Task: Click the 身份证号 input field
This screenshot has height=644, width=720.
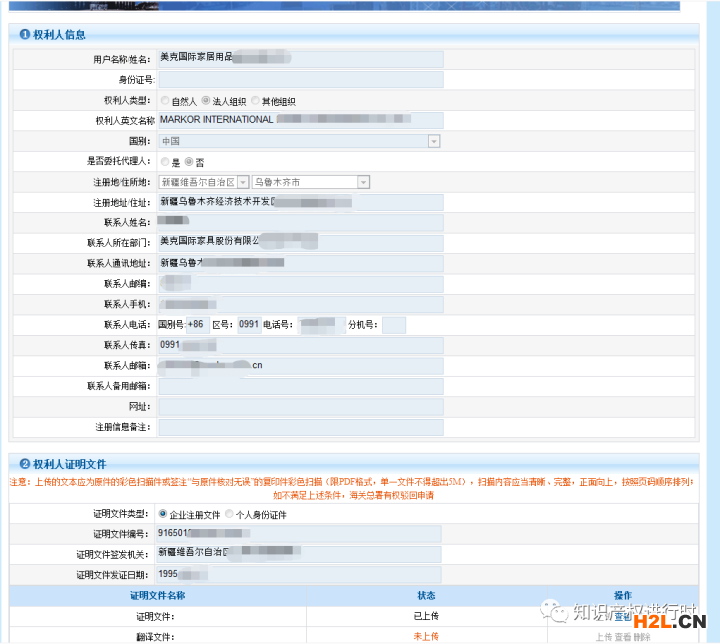Action: 299,80
